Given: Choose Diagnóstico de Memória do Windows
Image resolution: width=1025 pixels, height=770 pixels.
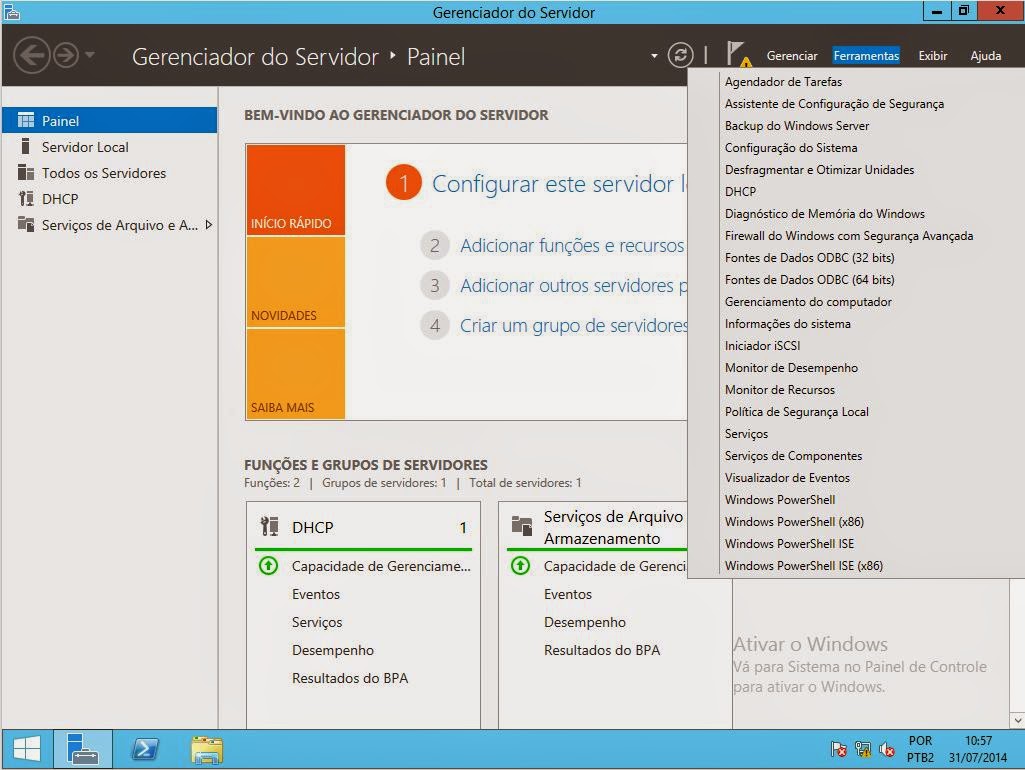Looking at the screenshot, I should 824,214.
